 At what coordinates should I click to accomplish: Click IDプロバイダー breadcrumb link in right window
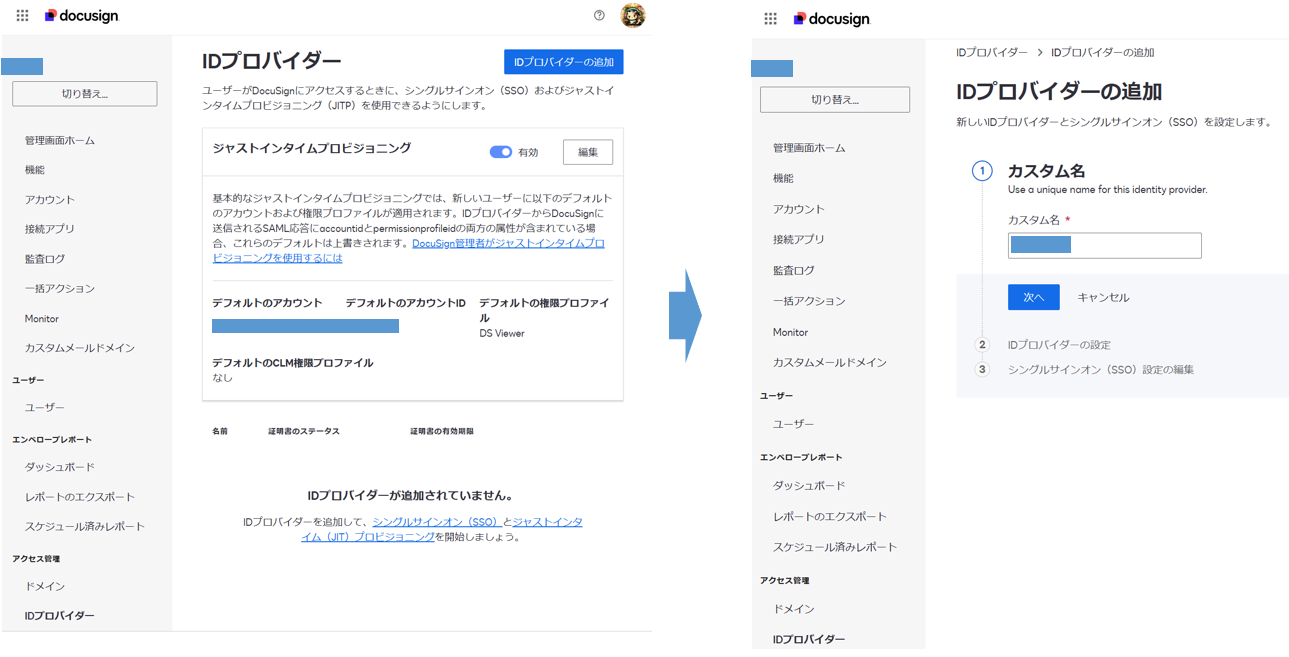coord(991,52)
